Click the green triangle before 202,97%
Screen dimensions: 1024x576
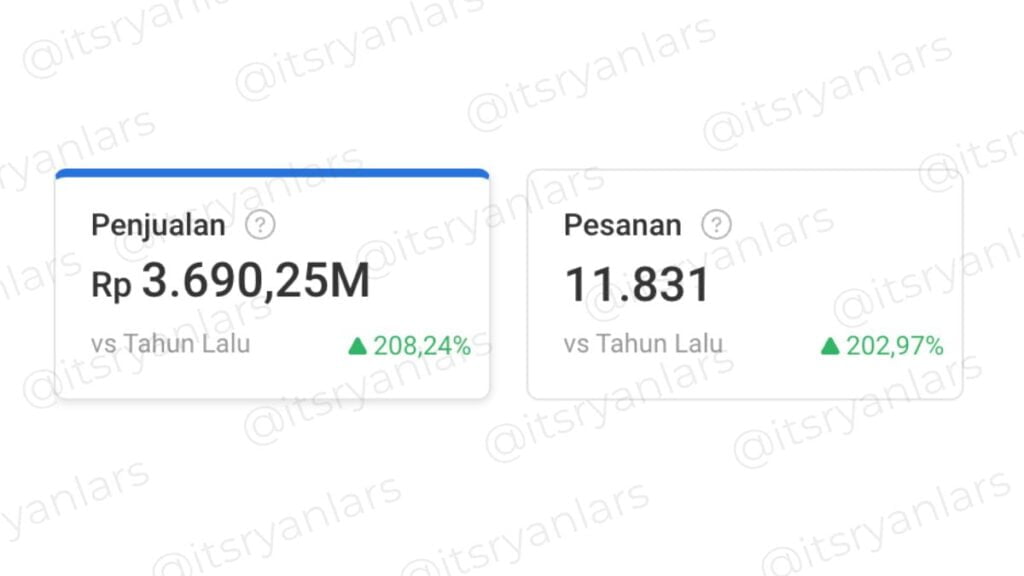(x=829, y=346)
